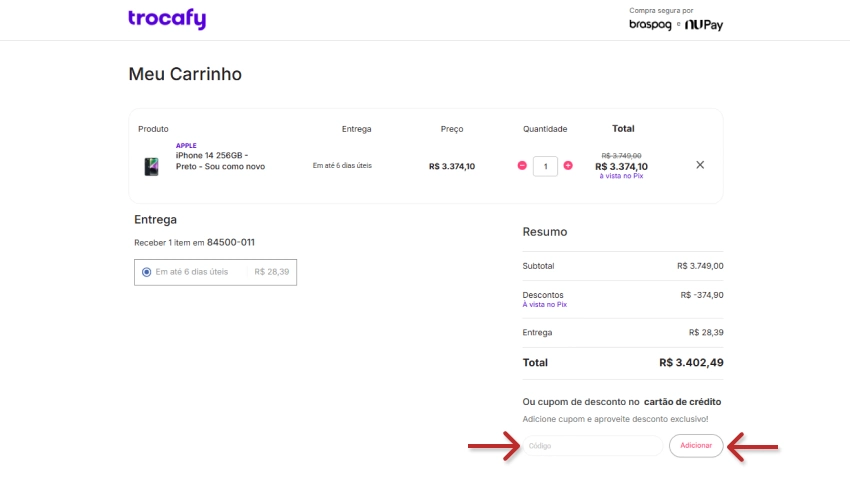Click the 'Compra segura por' label
This screenshot has width=850, height=480.
pyautogui.click(x=661, y=10)
